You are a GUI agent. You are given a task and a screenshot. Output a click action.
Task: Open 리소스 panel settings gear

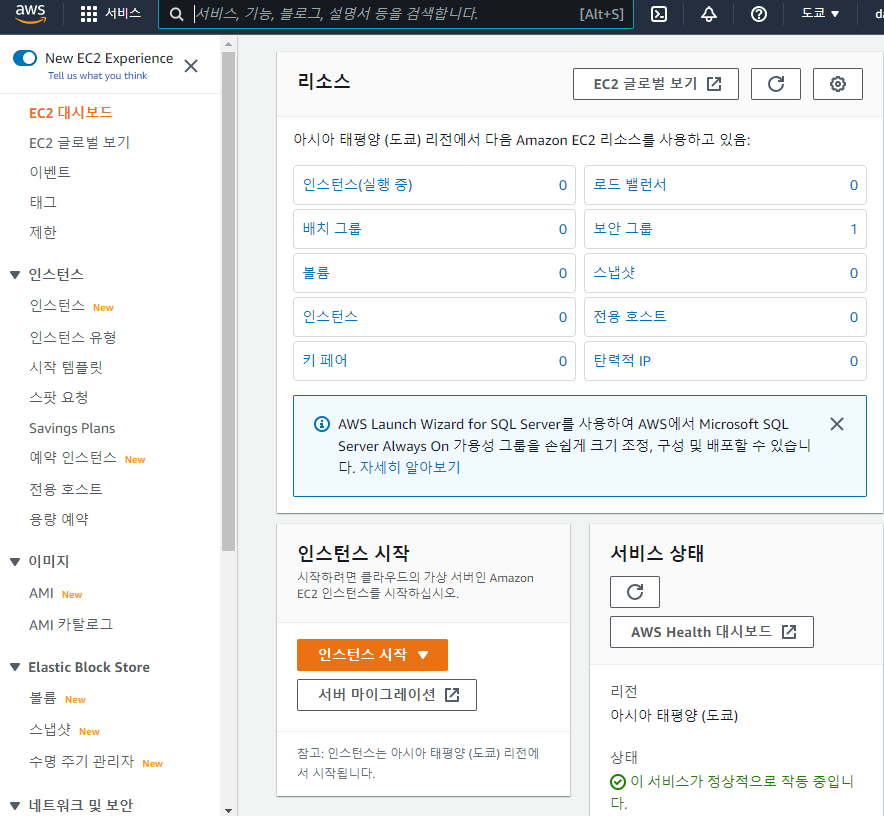pos(838,84)
